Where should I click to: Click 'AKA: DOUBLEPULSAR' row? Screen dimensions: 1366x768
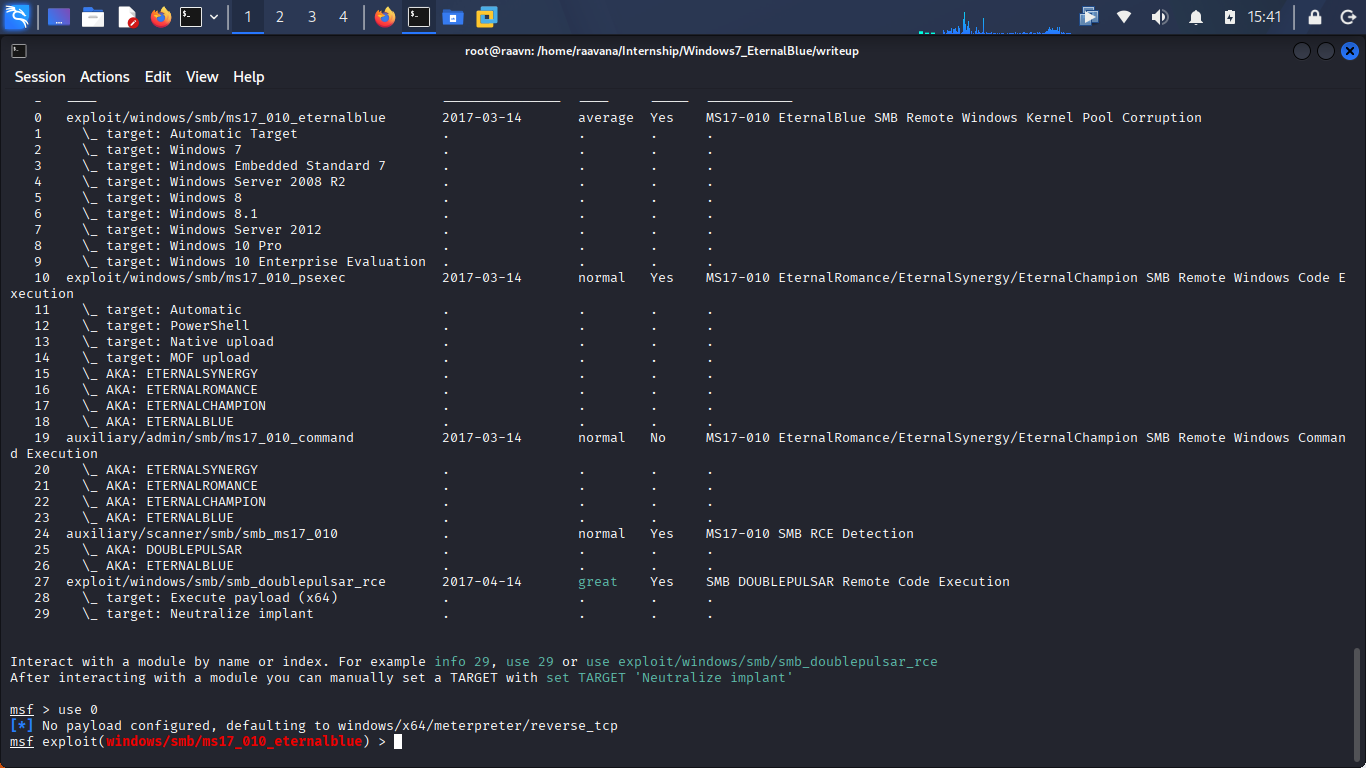pyautogui.click(x=162, y=550)
